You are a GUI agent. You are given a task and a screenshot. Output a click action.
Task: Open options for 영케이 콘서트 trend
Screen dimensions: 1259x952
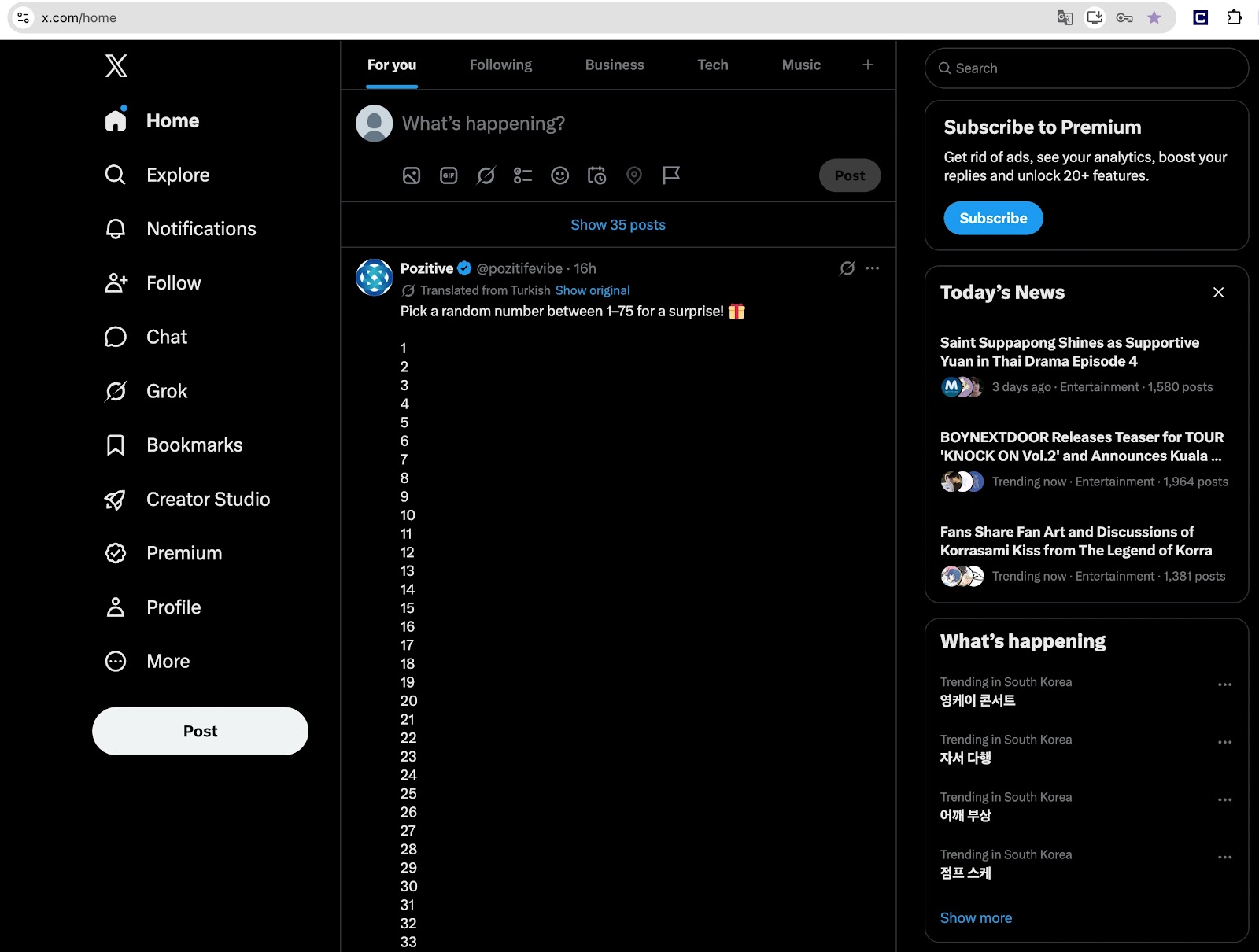[1225, 684]
